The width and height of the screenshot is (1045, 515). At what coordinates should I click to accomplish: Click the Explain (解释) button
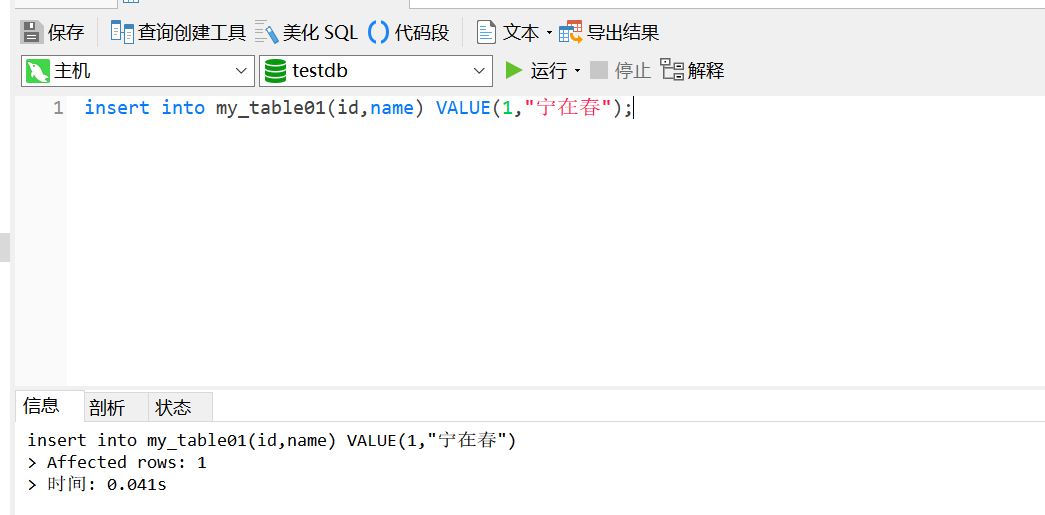tap(692, 70)
